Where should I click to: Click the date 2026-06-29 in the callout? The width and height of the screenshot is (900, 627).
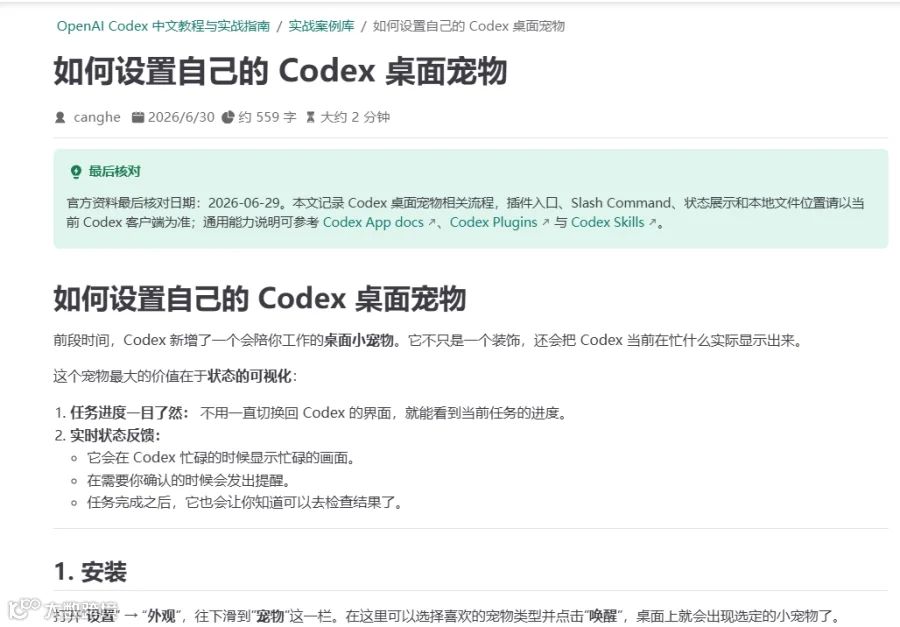coord(244,203)
